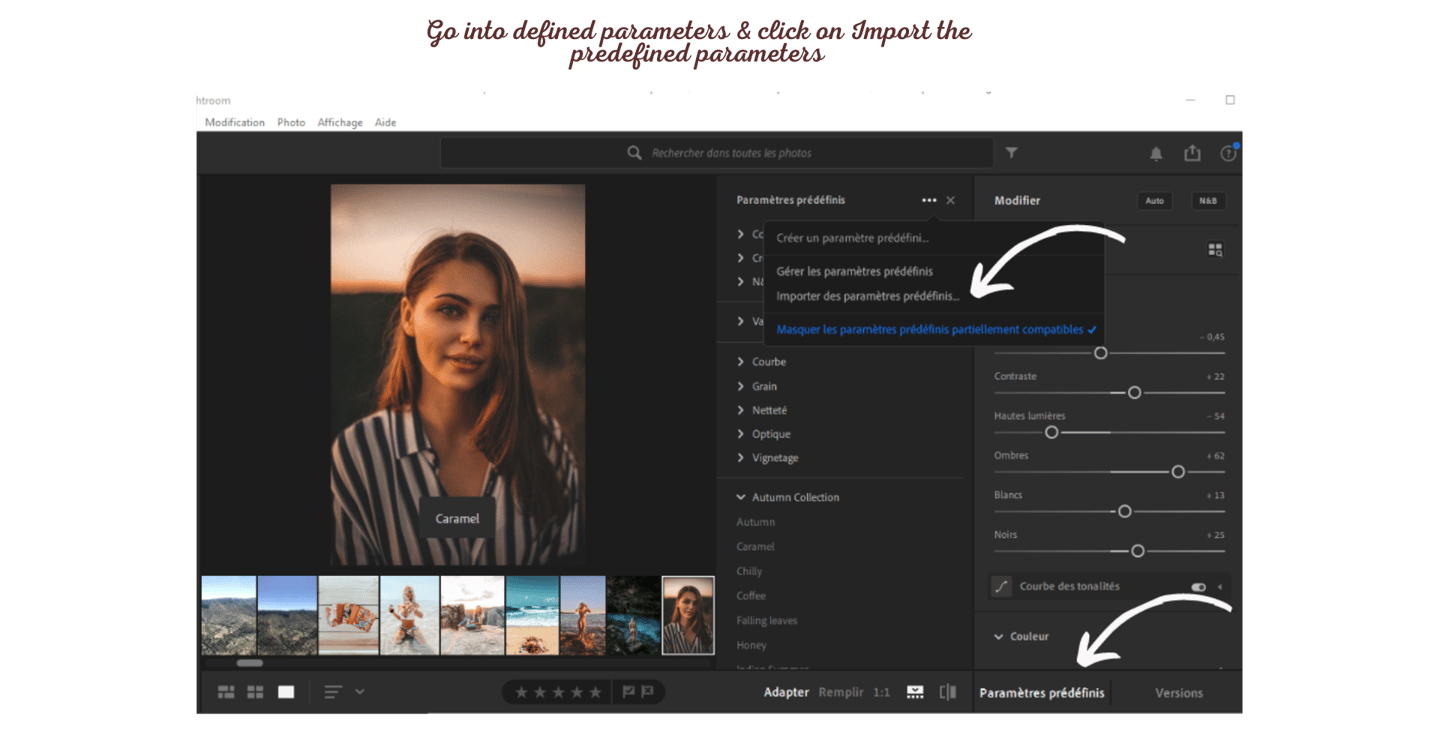Screen dimensions: 1440x733
Task: Toggle the Courbe des tonalités switch
Action: pos(1198,587)
